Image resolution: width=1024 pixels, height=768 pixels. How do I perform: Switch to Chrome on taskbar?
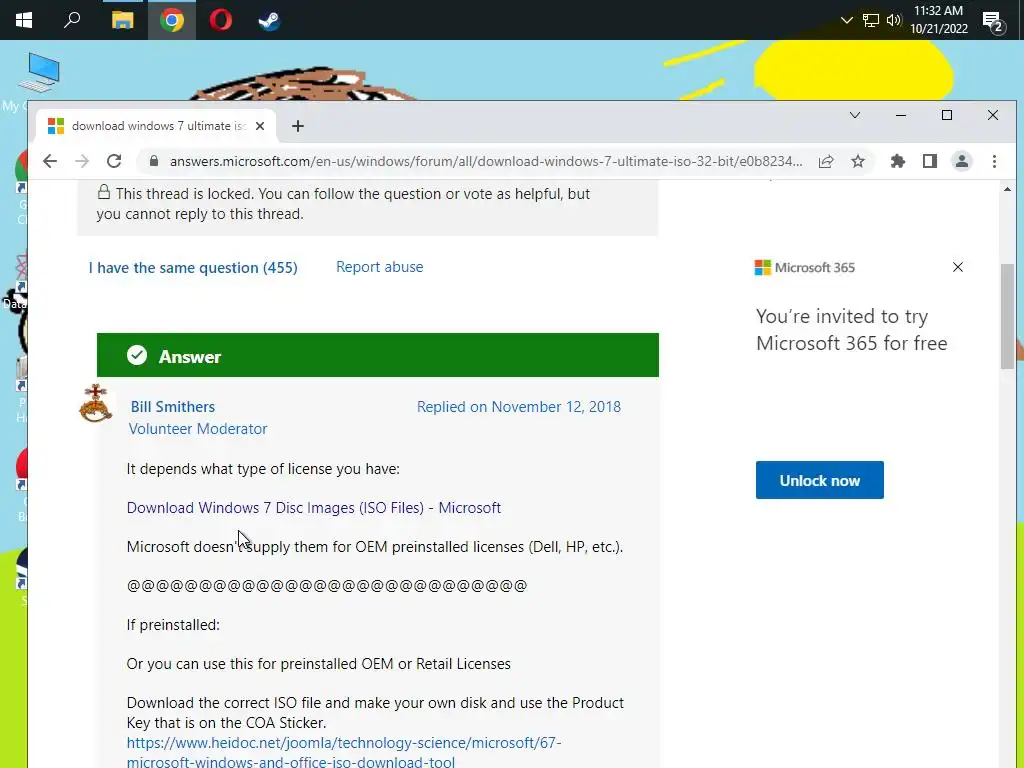[x=172, y=20]
